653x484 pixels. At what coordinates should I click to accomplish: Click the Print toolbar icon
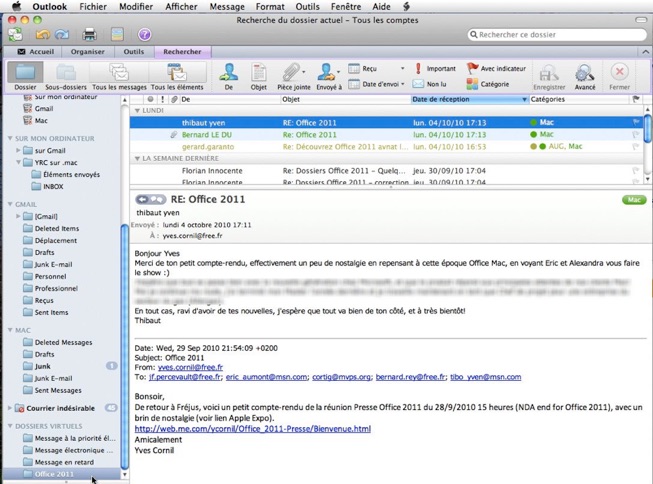[89, 35]
